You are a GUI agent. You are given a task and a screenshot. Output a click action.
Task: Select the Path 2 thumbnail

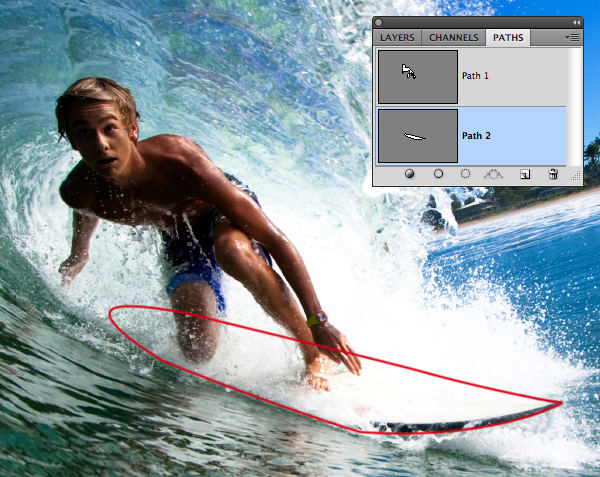(x=418, y=136)
